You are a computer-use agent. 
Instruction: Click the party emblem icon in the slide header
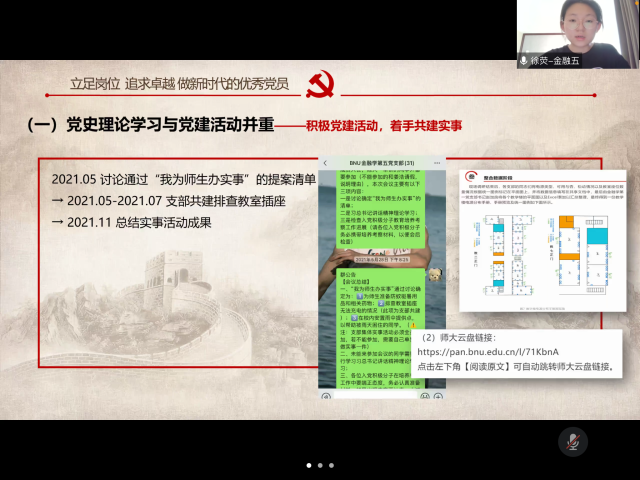318,82
